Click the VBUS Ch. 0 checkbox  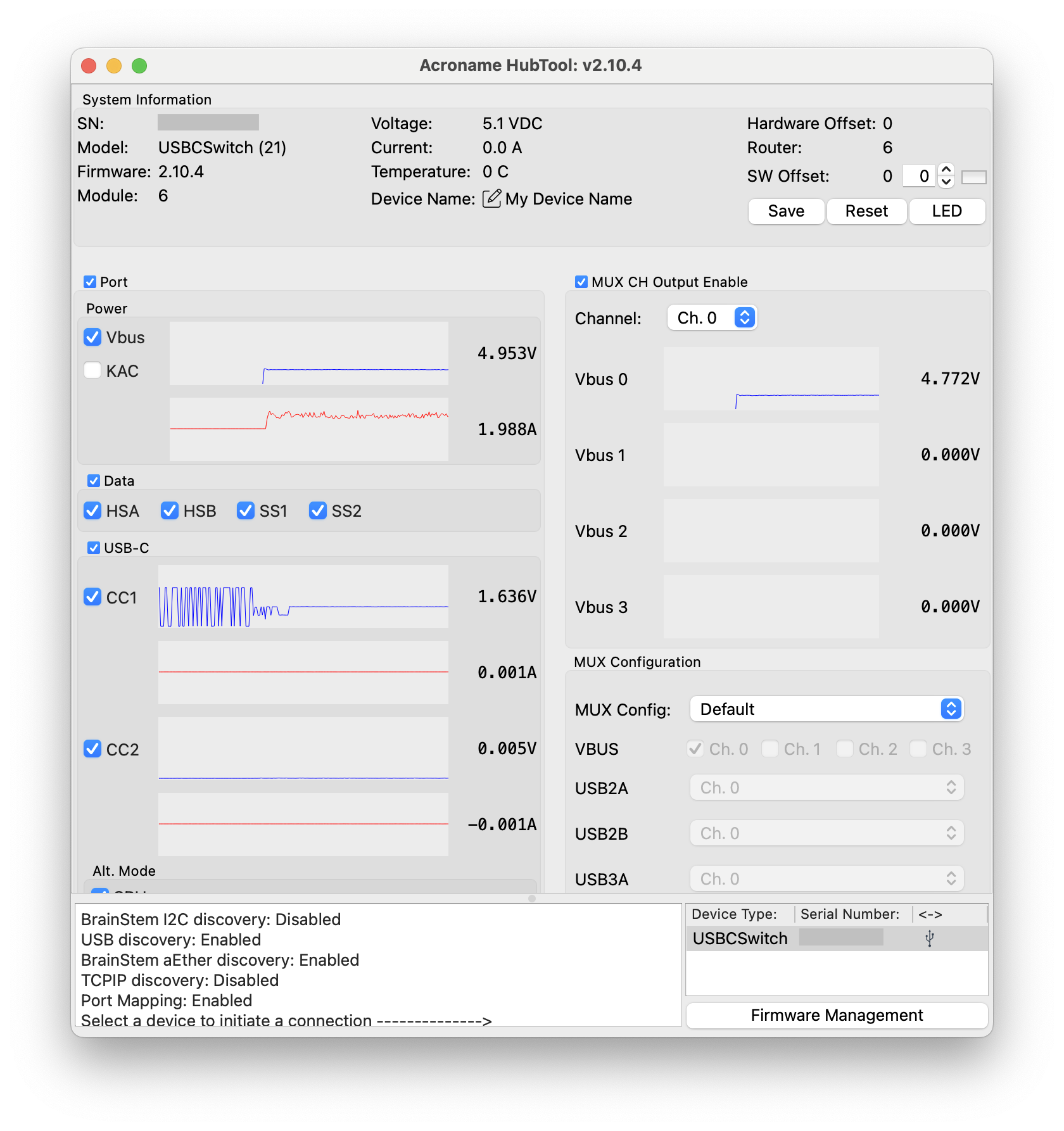695,749
